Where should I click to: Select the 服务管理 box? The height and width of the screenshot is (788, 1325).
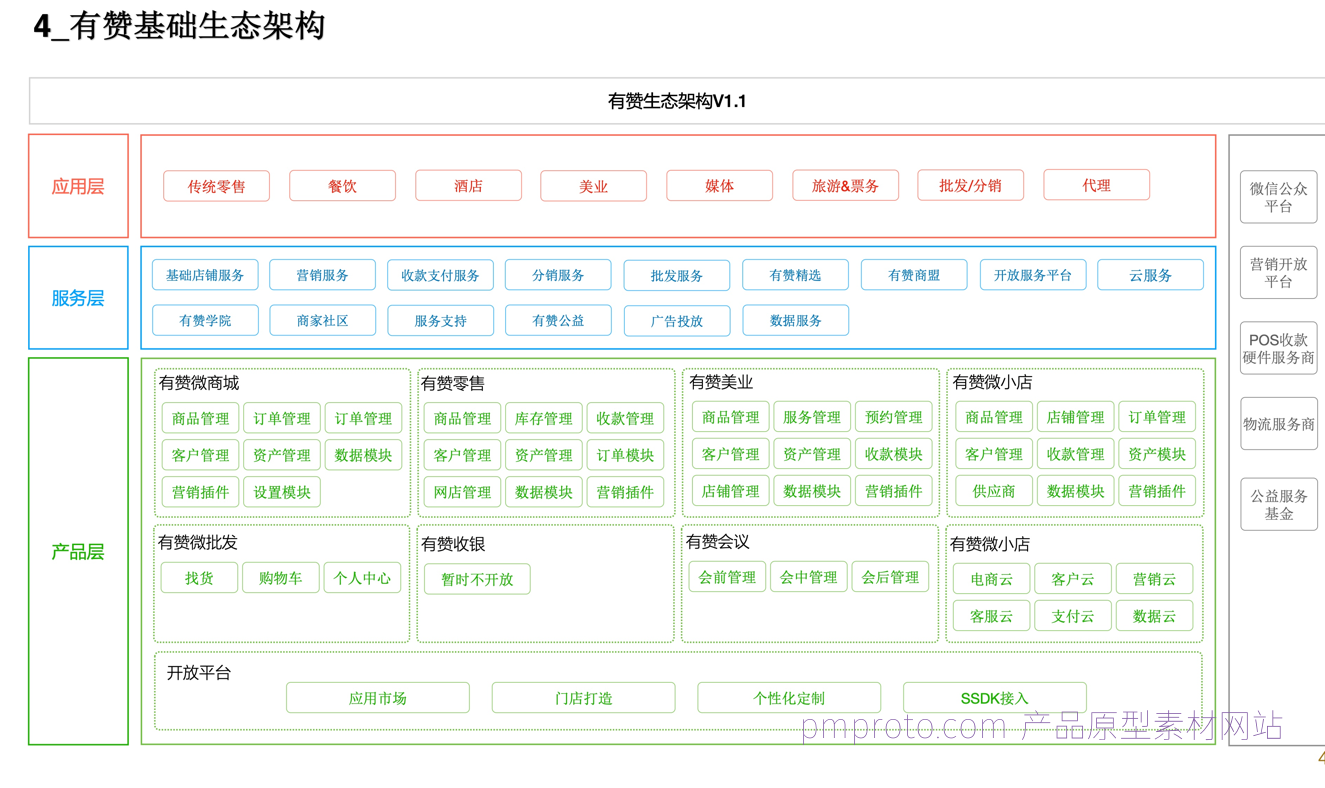812,417
